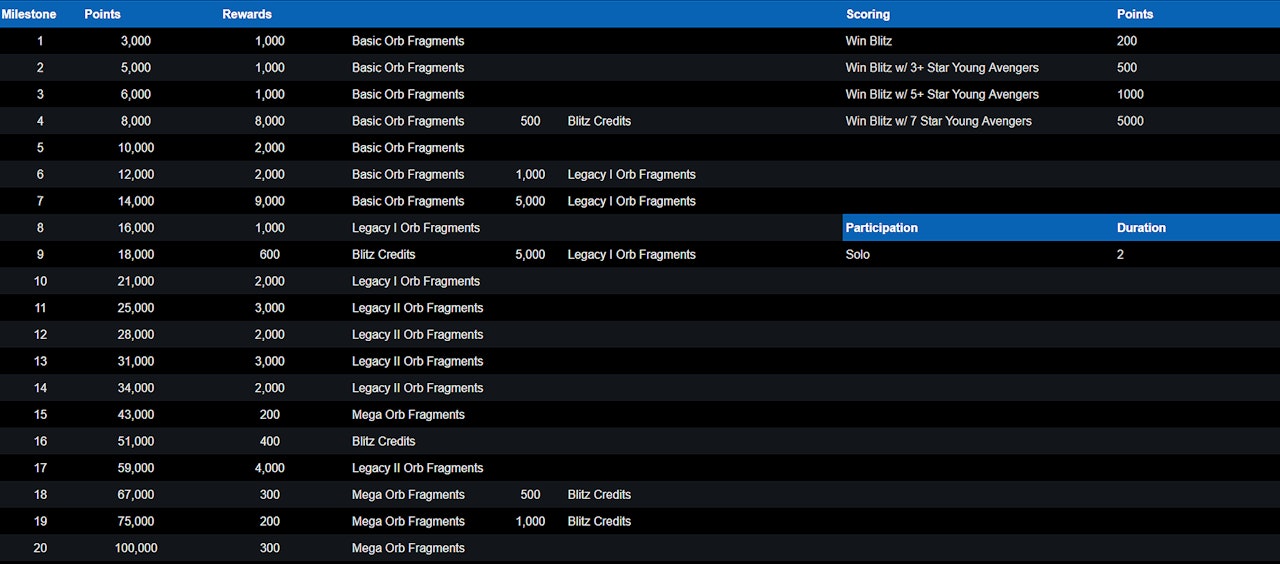Select the 25,000 points cell
This screenshot has width=1280, height=564.
[136, 308]
